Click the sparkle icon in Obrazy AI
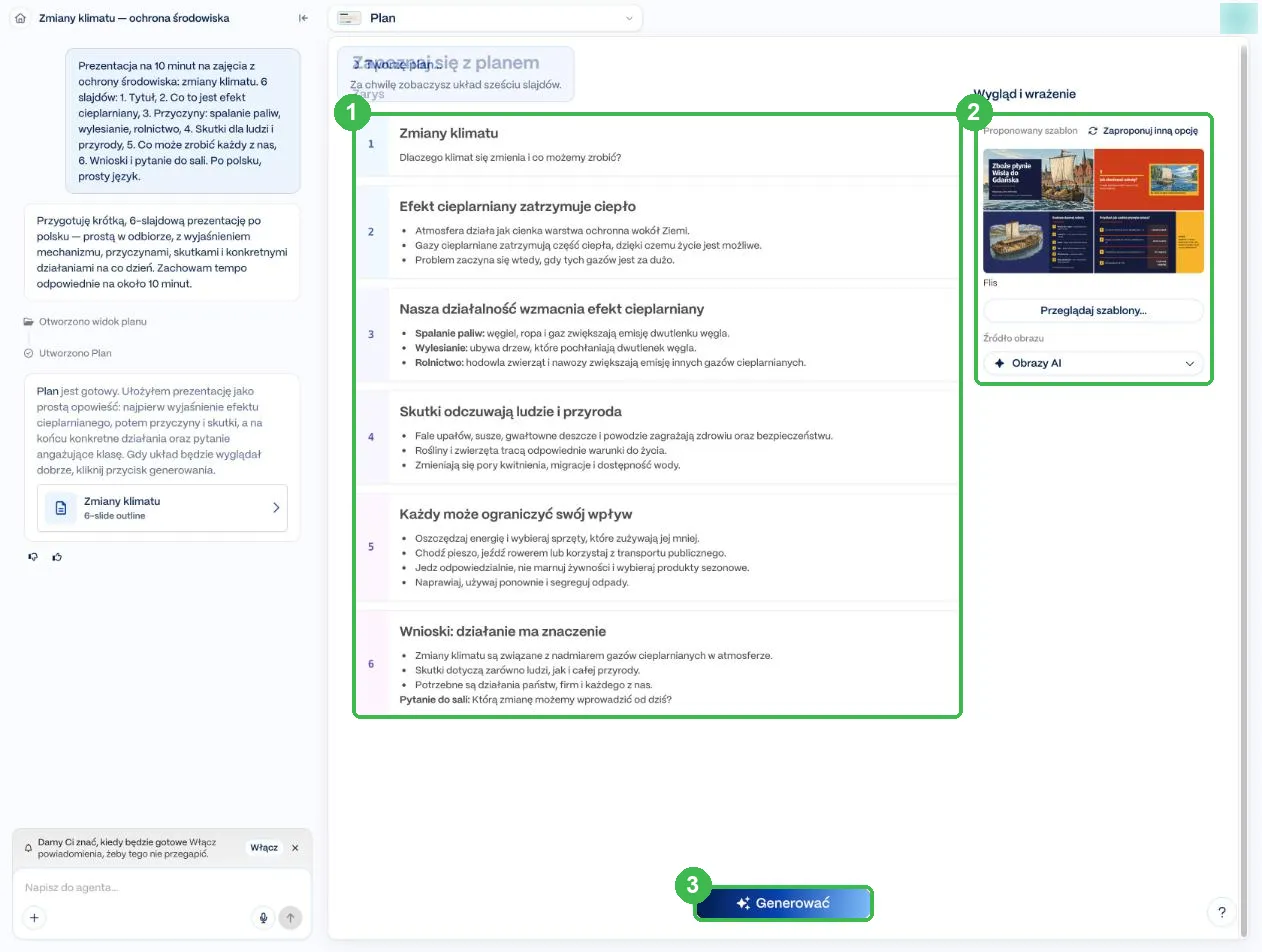This screenshot has height=952, width=1262. pyautogui.click(x=999, y=363)
